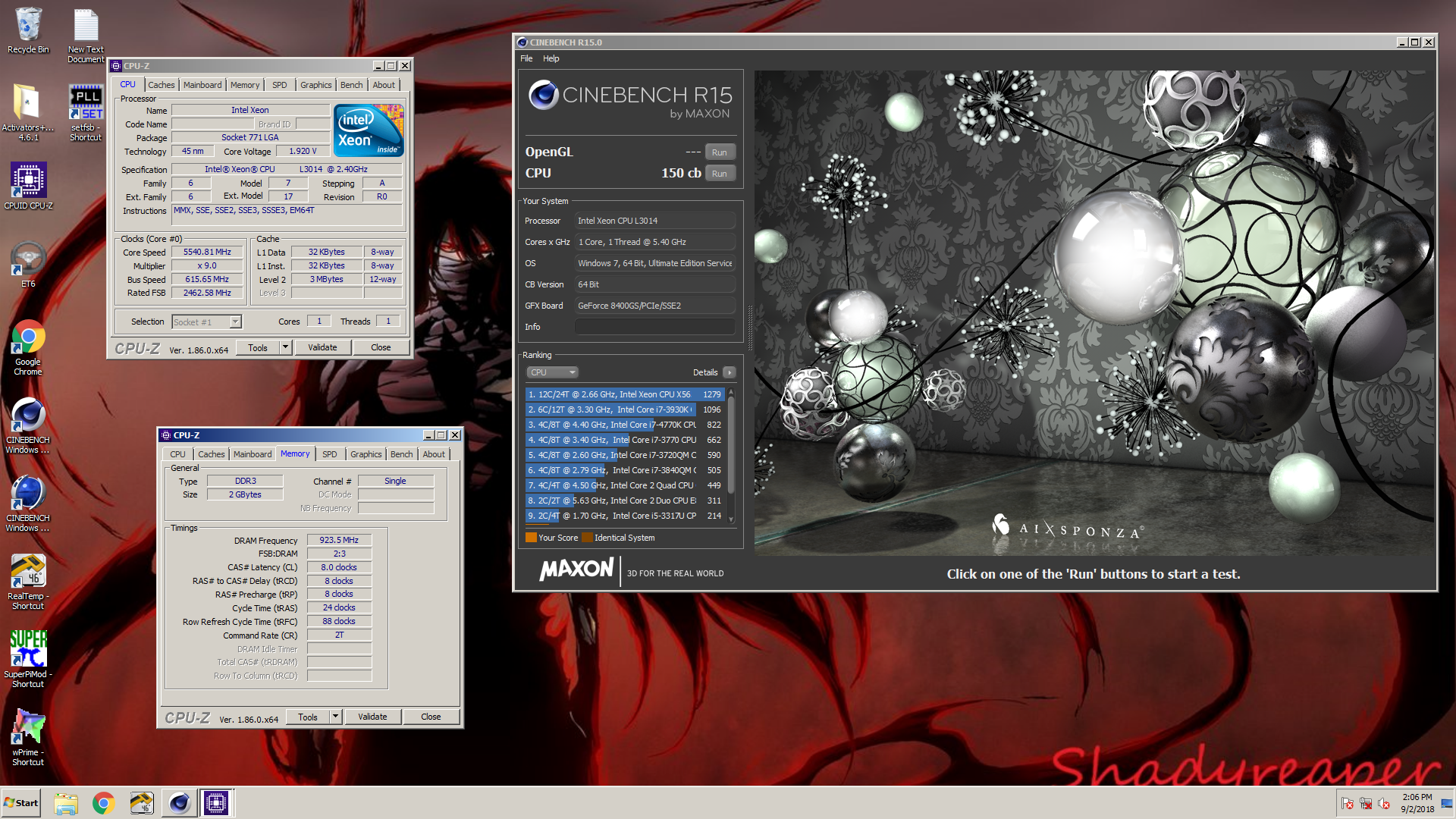Open the Activators 4.6.1 folder icon
Viewport: 1456px width, 819px height.
click(x=28, y=112)
